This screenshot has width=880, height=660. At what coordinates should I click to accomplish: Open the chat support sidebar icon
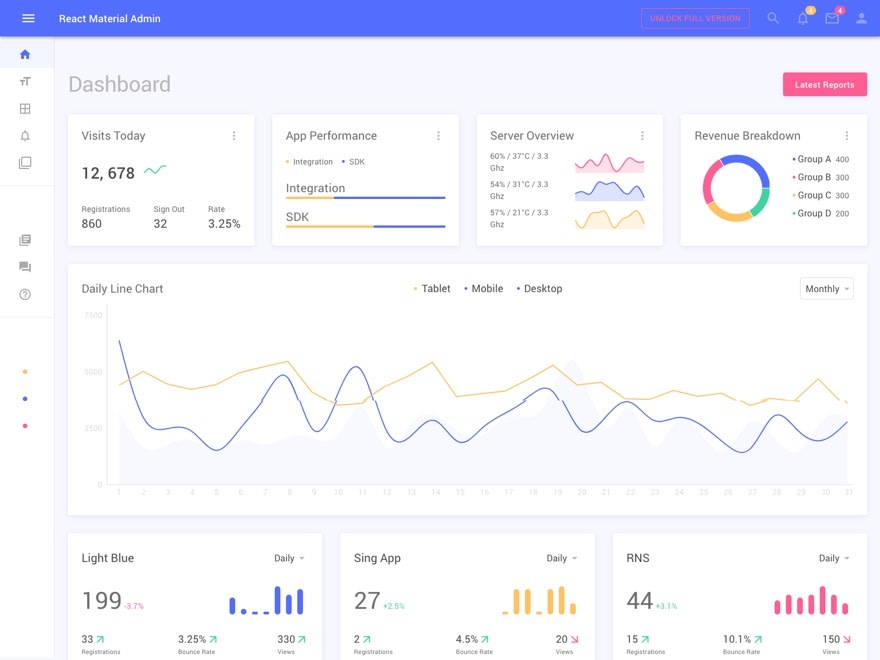click(25, 267)
